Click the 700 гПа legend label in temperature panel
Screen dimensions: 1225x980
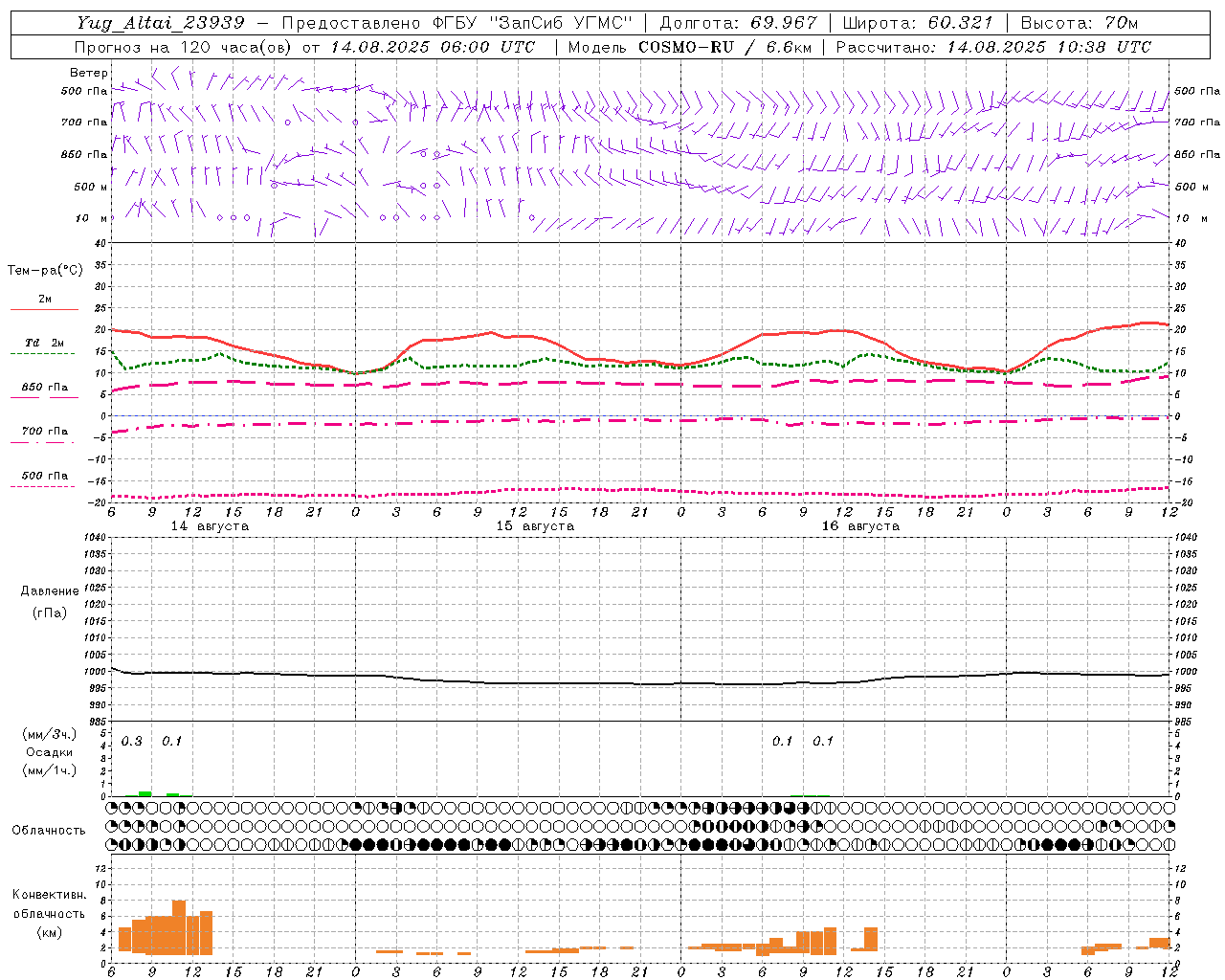click(x=45, y=431)
